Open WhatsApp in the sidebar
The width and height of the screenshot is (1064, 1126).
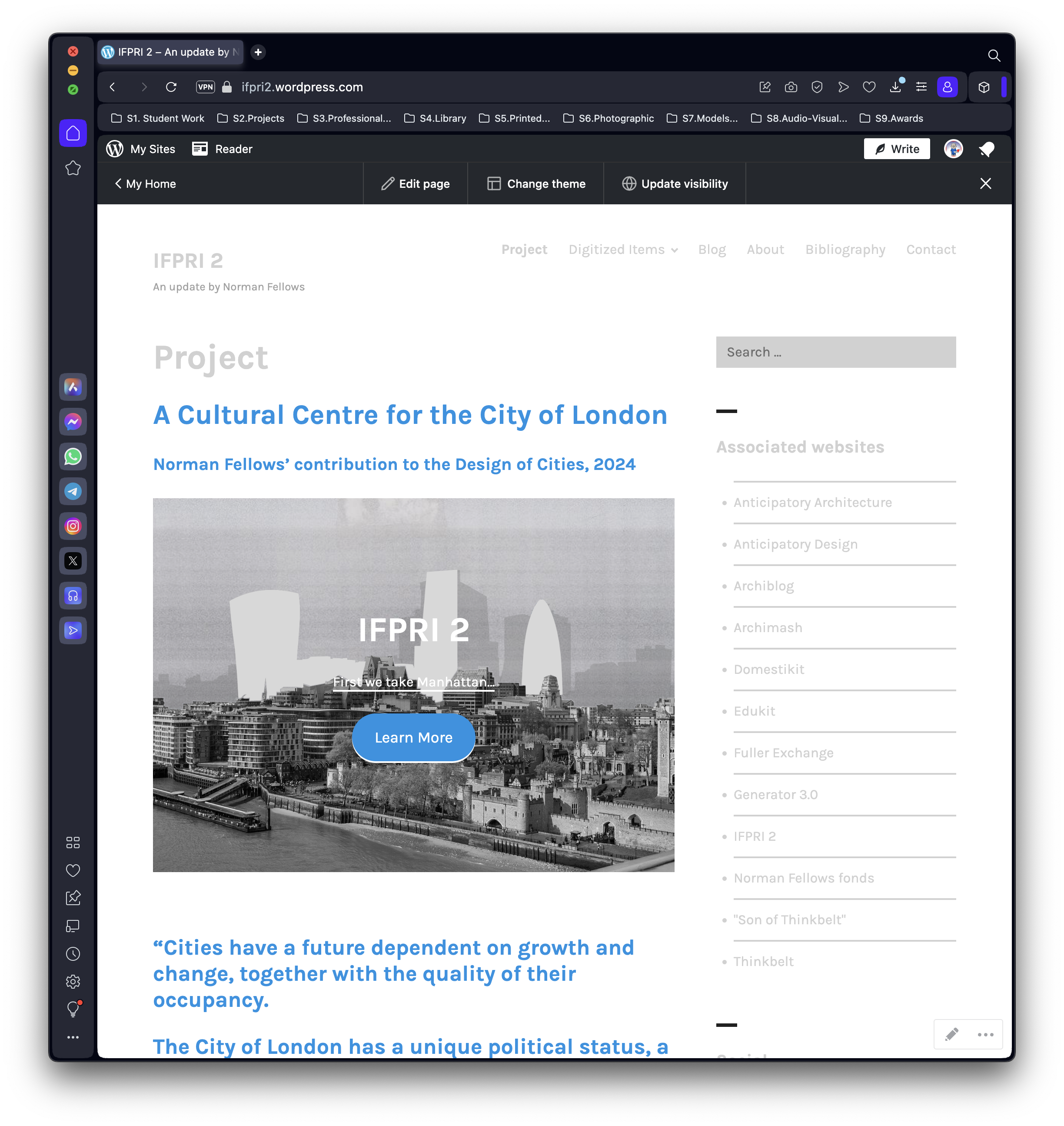73,456
